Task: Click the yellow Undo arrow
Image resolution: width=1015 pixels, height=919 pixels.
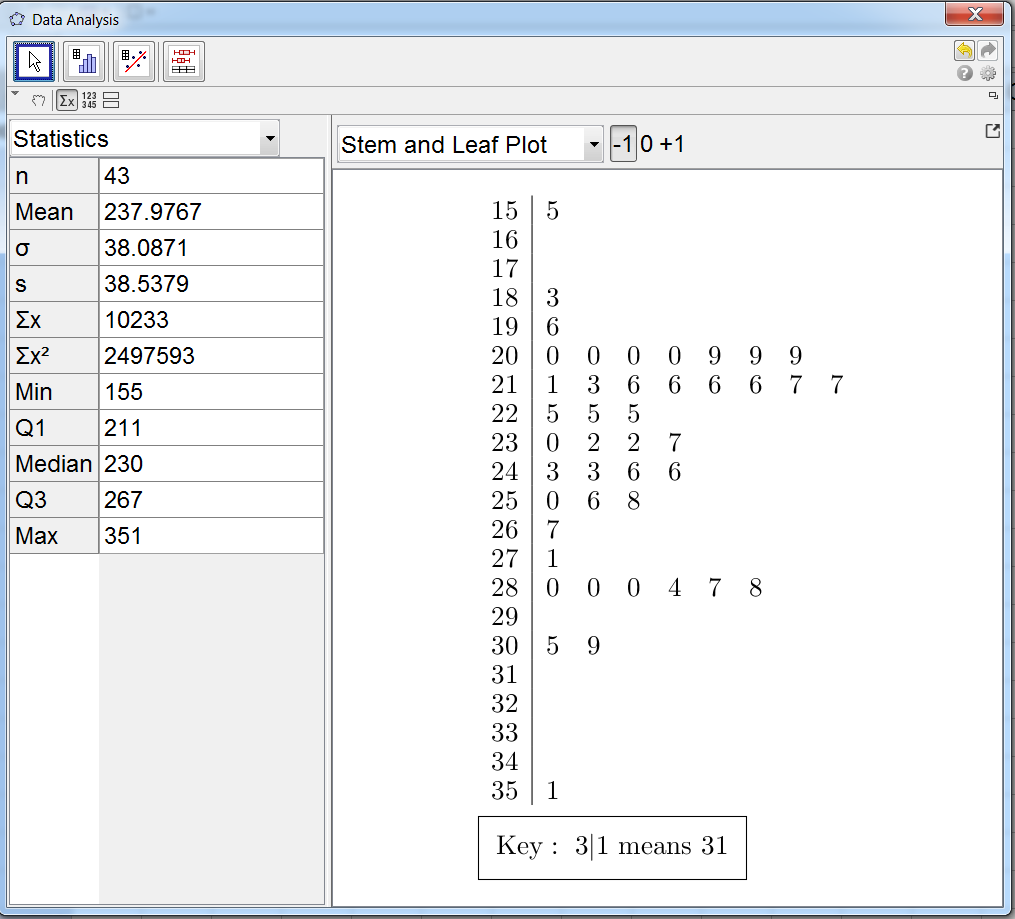Action: point(964,51)
